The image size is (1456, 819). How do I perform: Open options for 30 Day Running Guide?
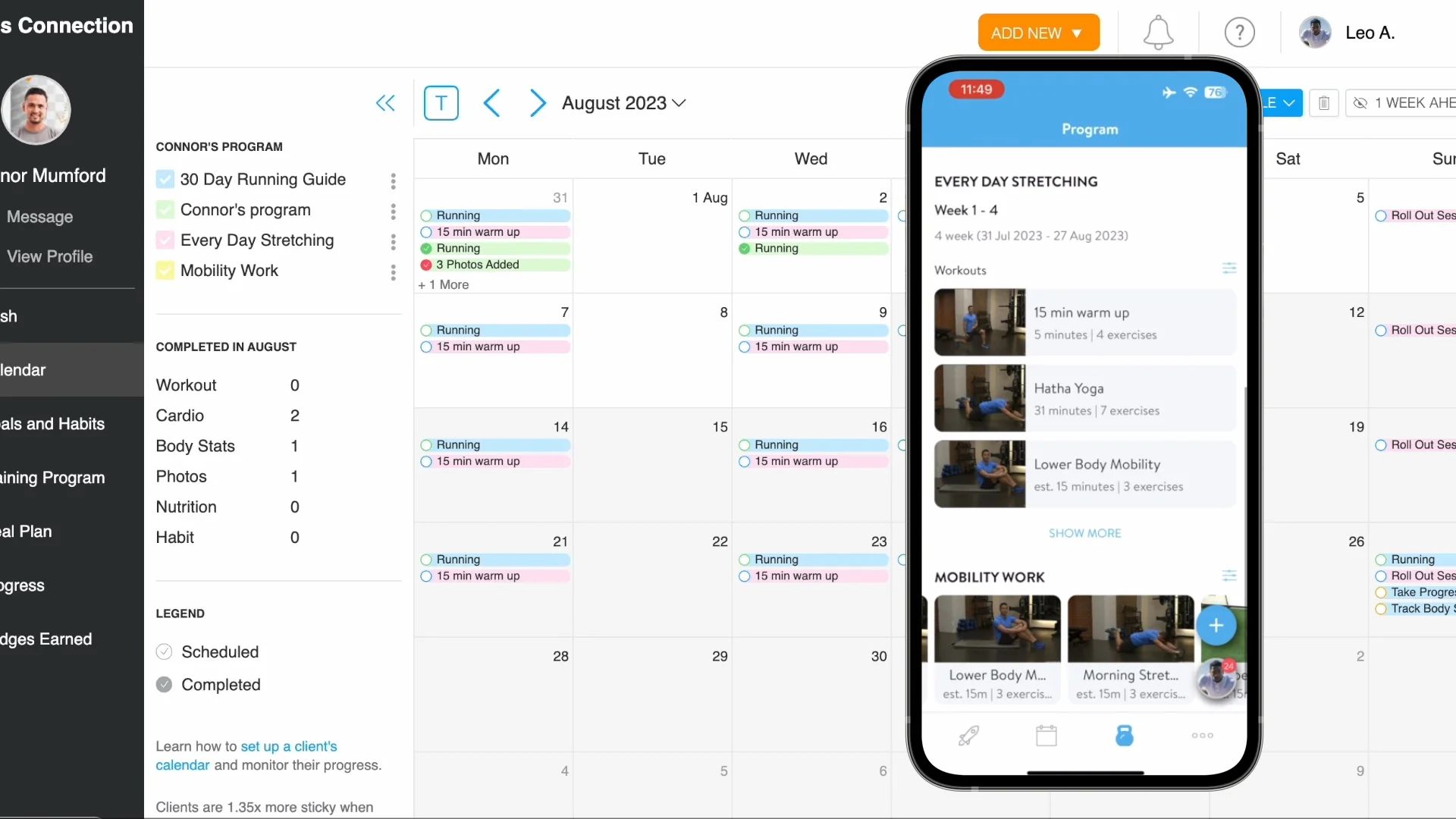(x=393, y=180)
